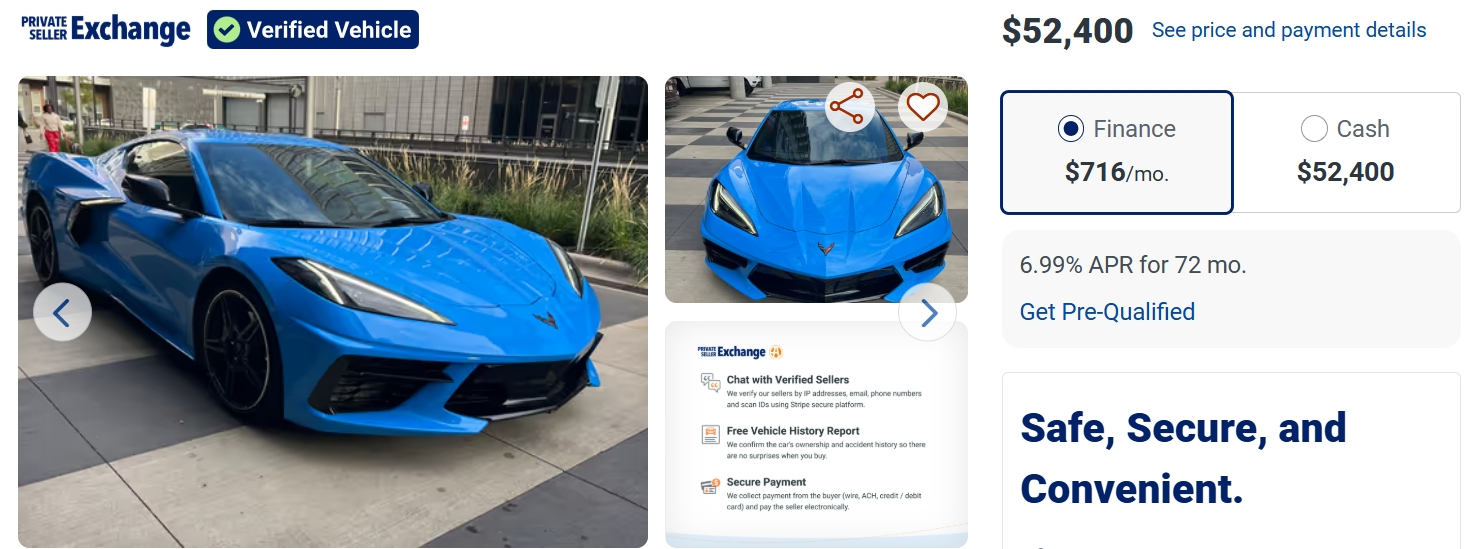Click the Private Seller Exchange logo

(105, 29)
